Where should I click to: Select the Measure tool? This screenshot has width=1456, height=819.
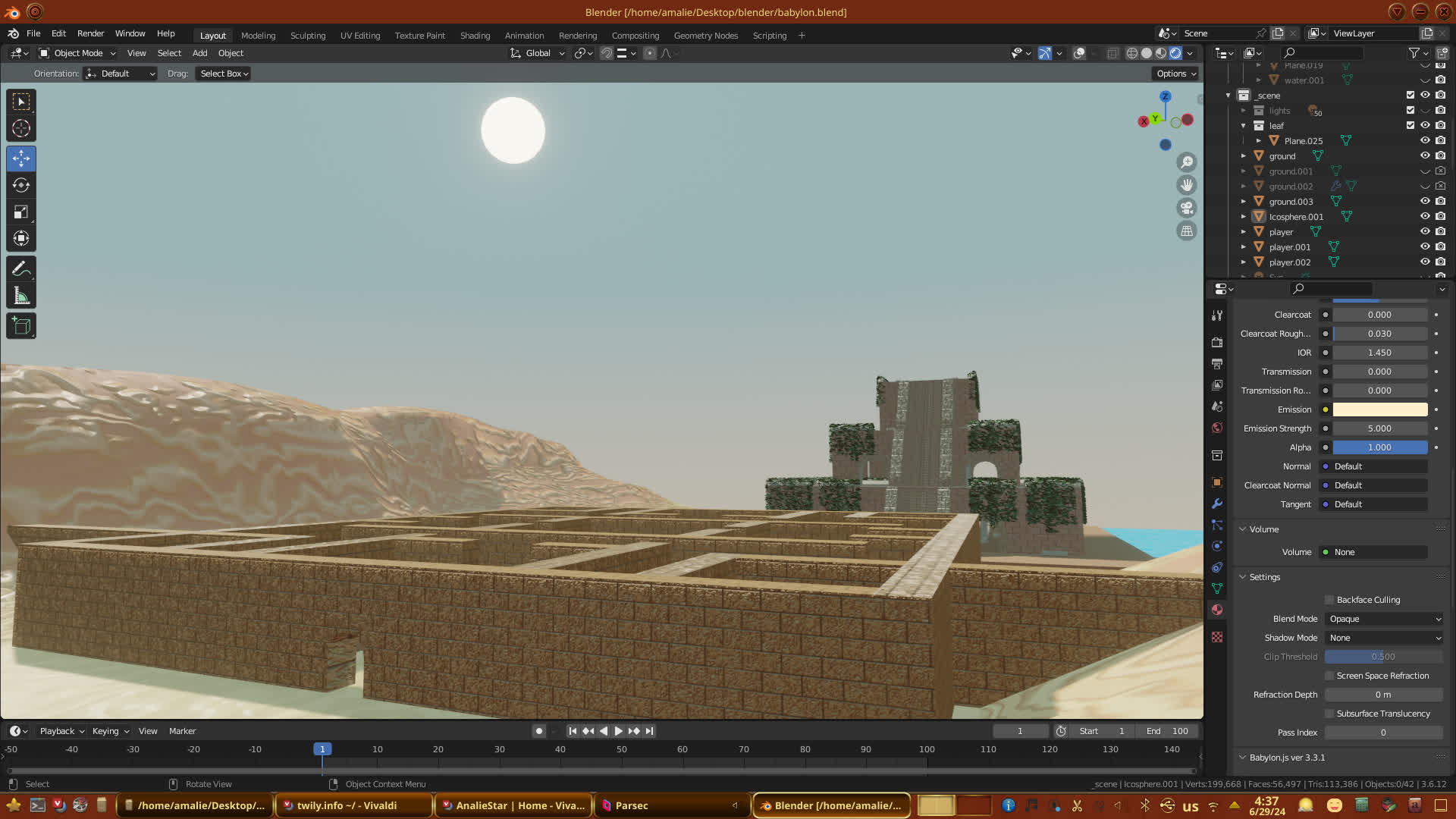21,297
